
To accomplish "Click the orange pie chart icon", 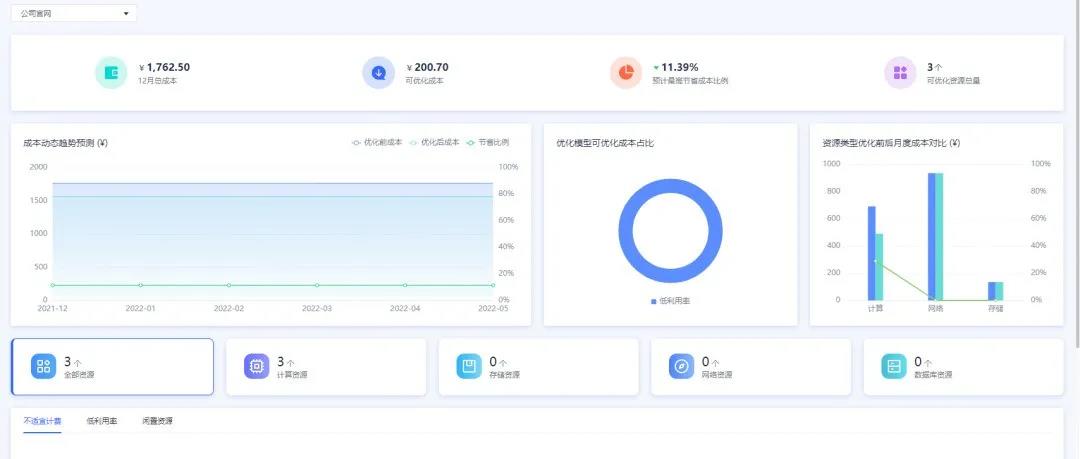I will (x=626, y=73).
